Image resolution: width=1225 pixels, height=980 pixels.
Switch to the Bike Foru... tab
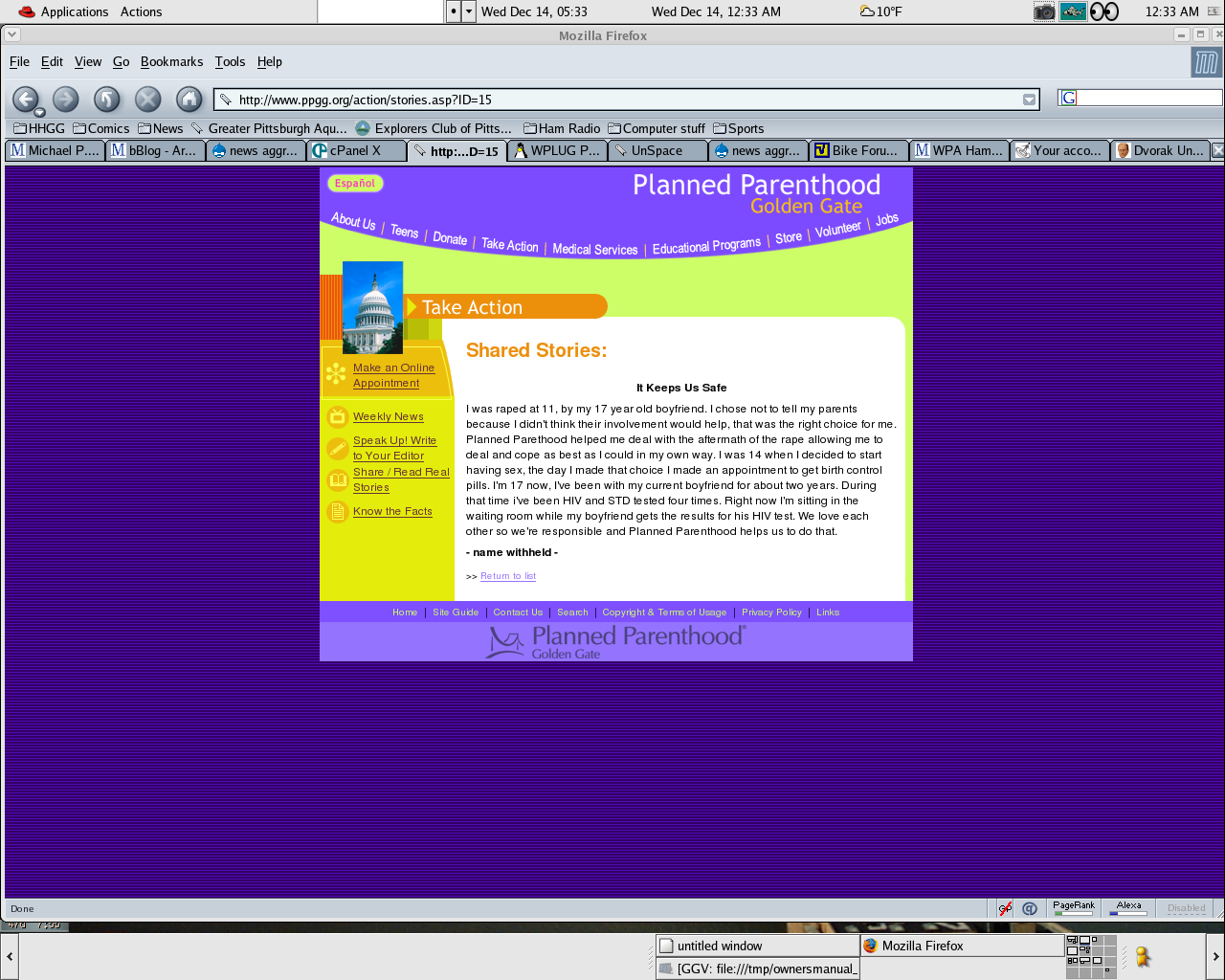[858, 150]
